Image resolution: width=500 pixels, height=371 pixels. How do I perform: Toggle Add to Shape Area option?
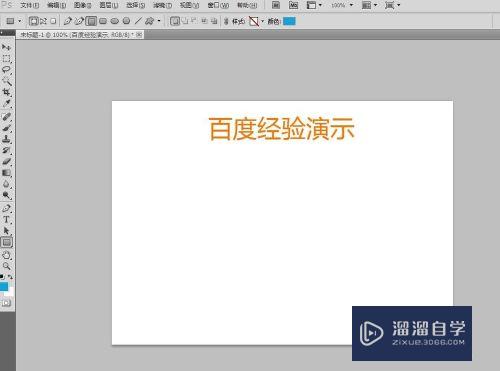point(185,21)
